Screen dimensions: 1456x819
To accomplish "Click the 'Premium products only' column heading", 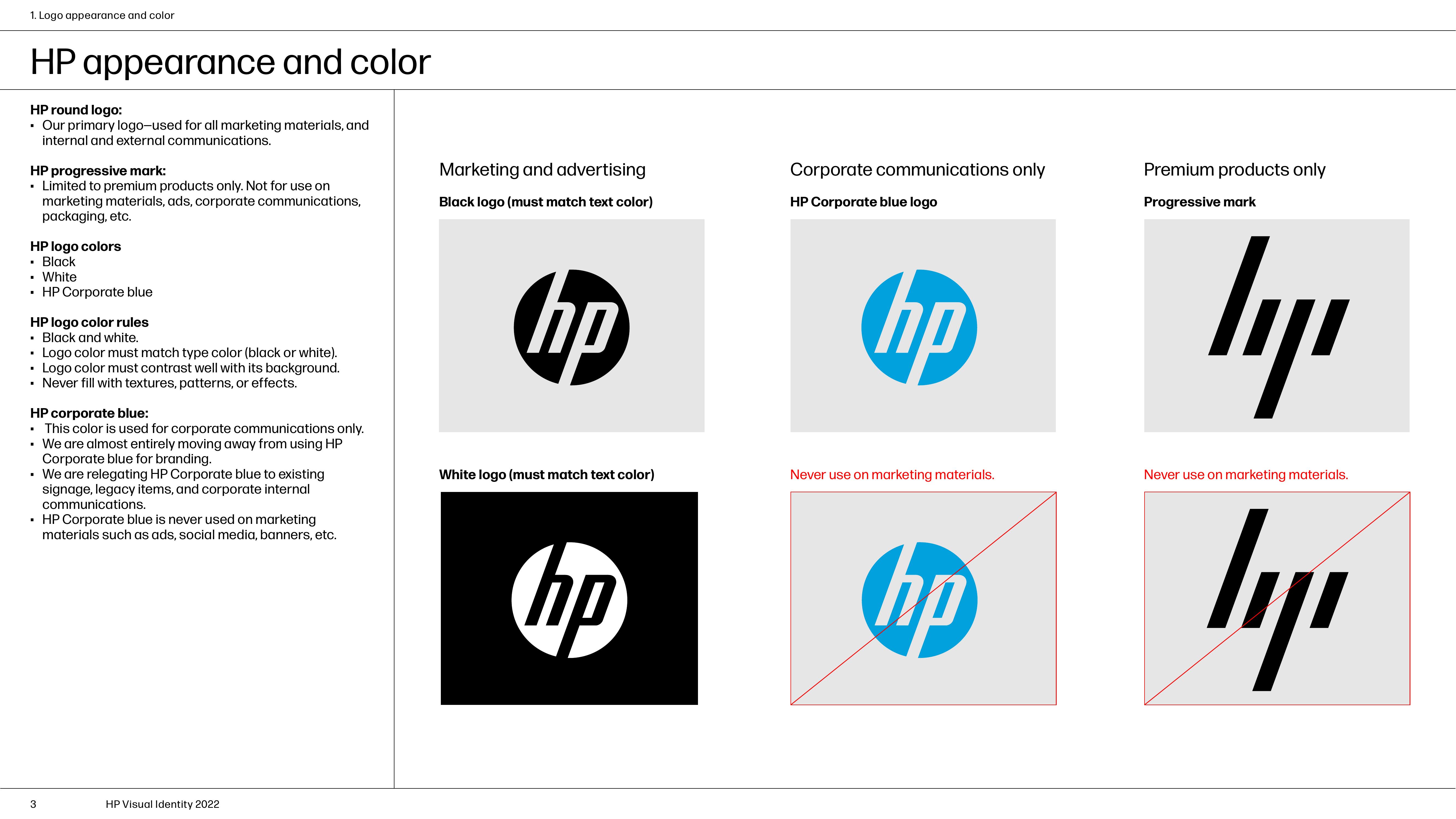I will point(1234,170).
